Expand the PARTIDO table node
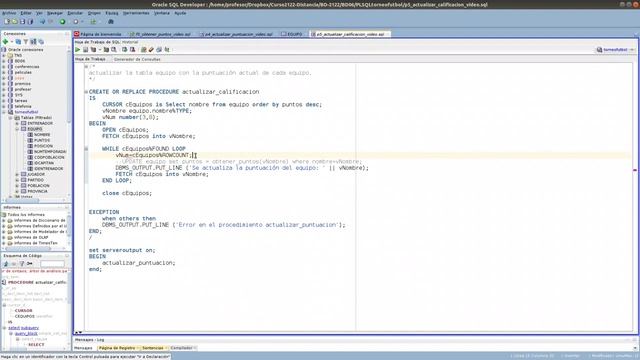The height and width of the screenshot is (360, 640). [x=17, y=180]
